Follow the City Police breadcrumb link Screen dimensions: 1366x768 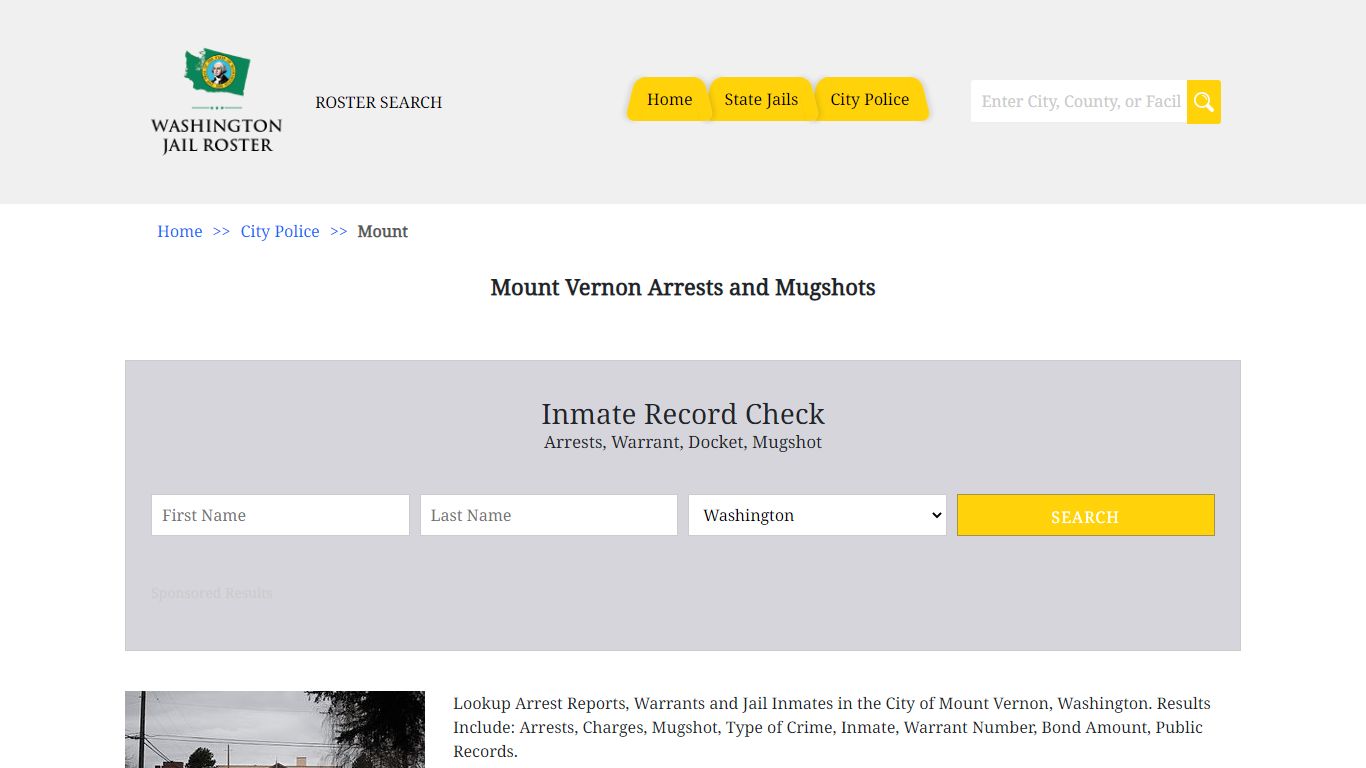point(280,231)
